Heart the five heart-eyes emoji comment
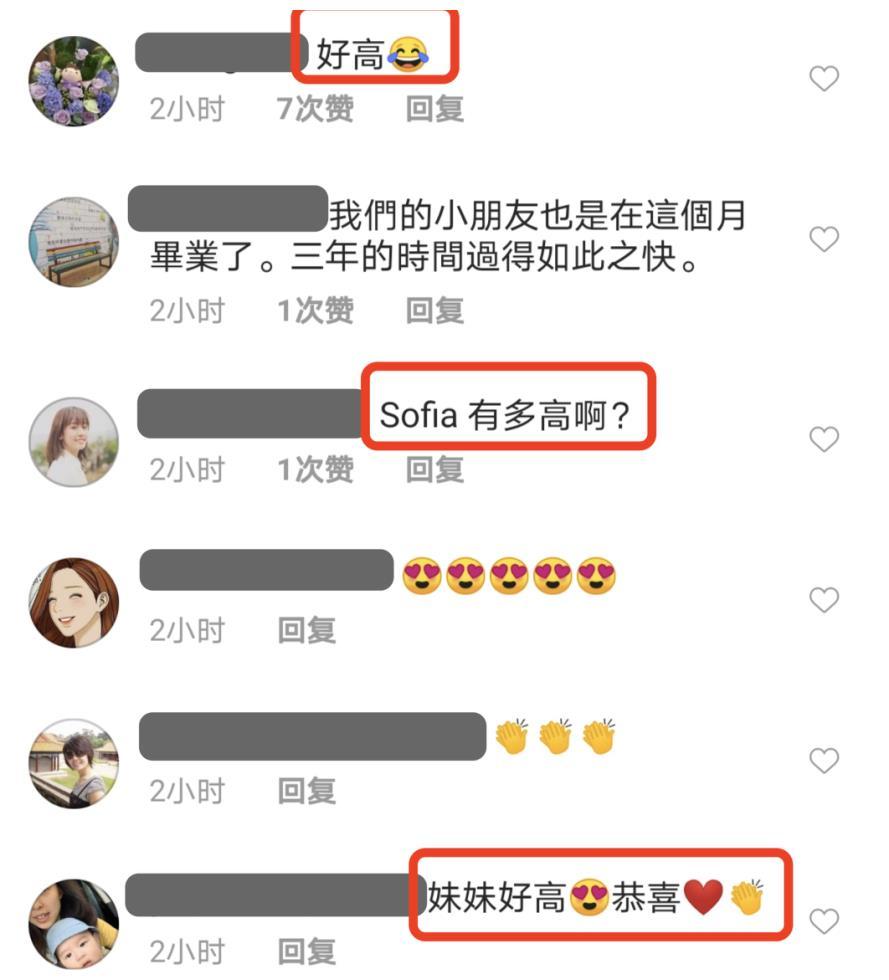The width and height of the screenshot is (889, 980). click(x=824, y=600)
